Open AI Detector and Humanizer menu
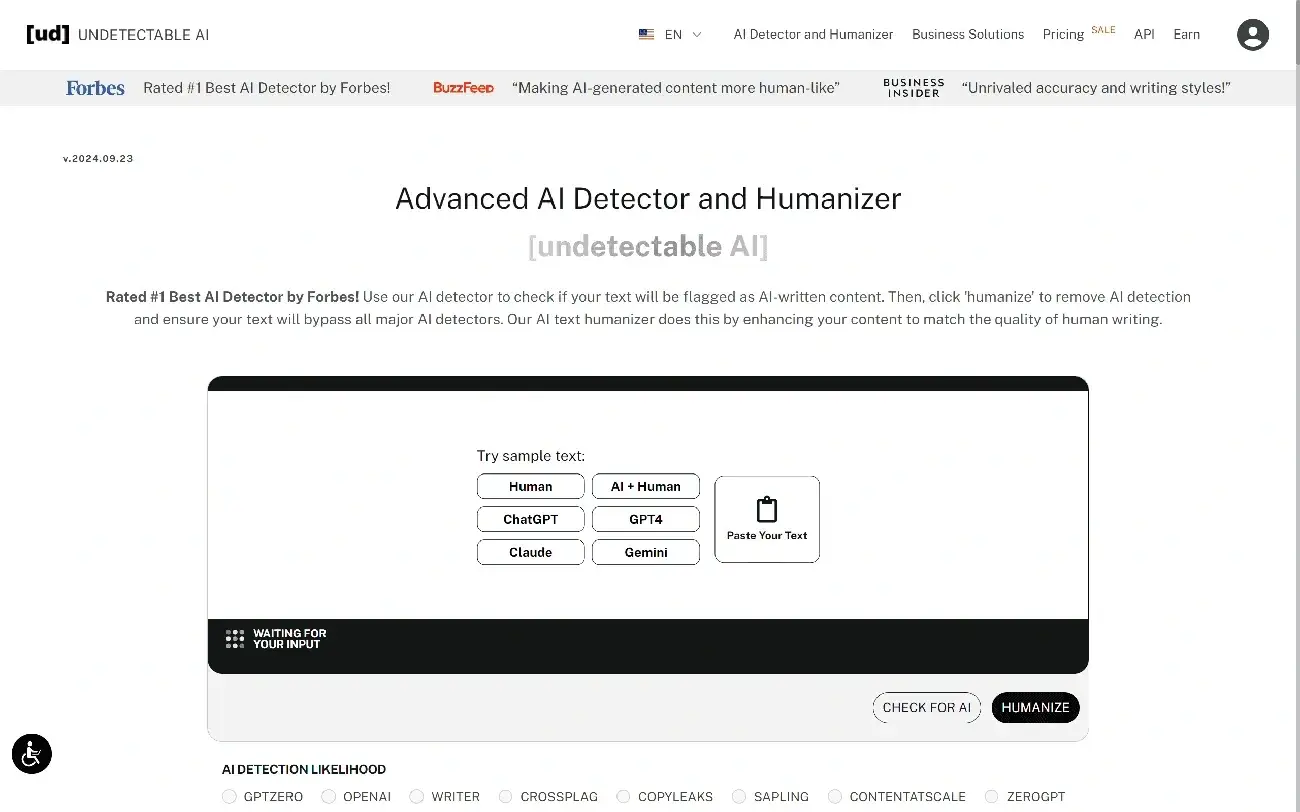The width and height of the screenshot is (1300, 812). (813, 34)
